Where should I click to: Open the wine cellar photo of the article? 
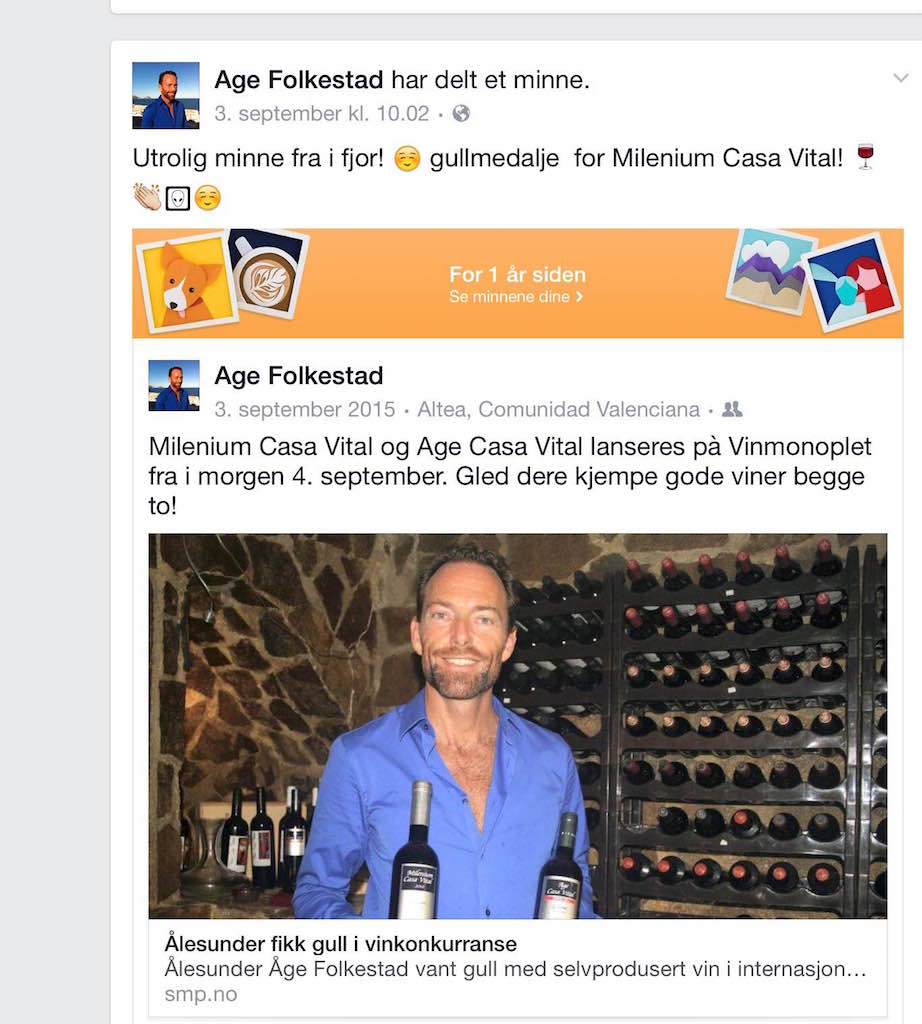point(517,726)
